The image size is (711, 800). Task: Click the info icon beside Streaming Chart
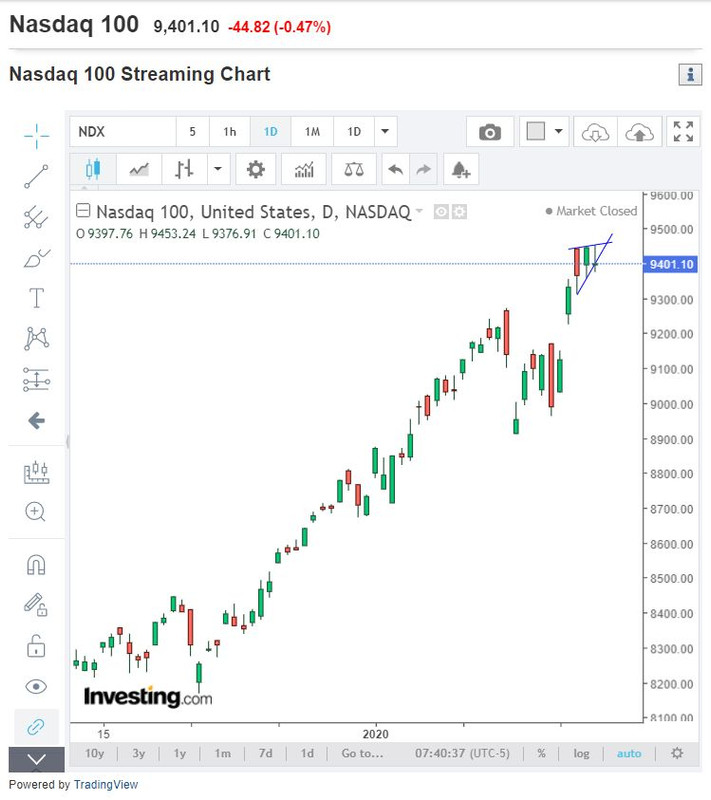coord(690,74)
